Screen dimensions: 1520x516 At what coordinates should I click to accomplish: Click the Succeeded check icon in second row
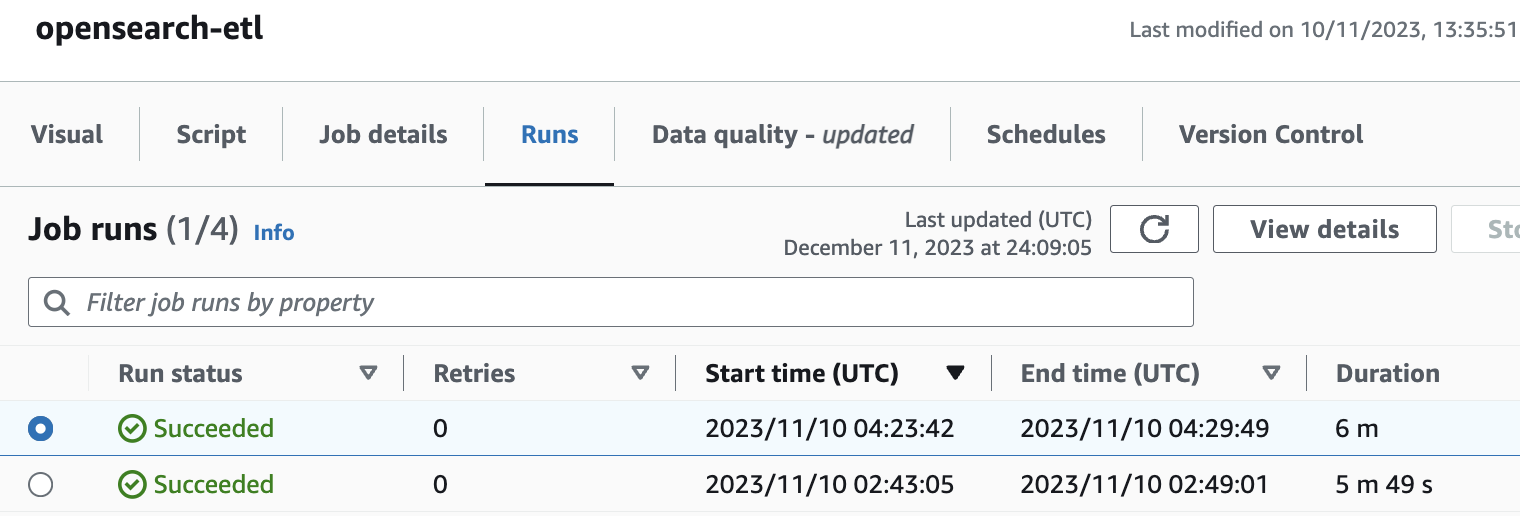[132, 485]
